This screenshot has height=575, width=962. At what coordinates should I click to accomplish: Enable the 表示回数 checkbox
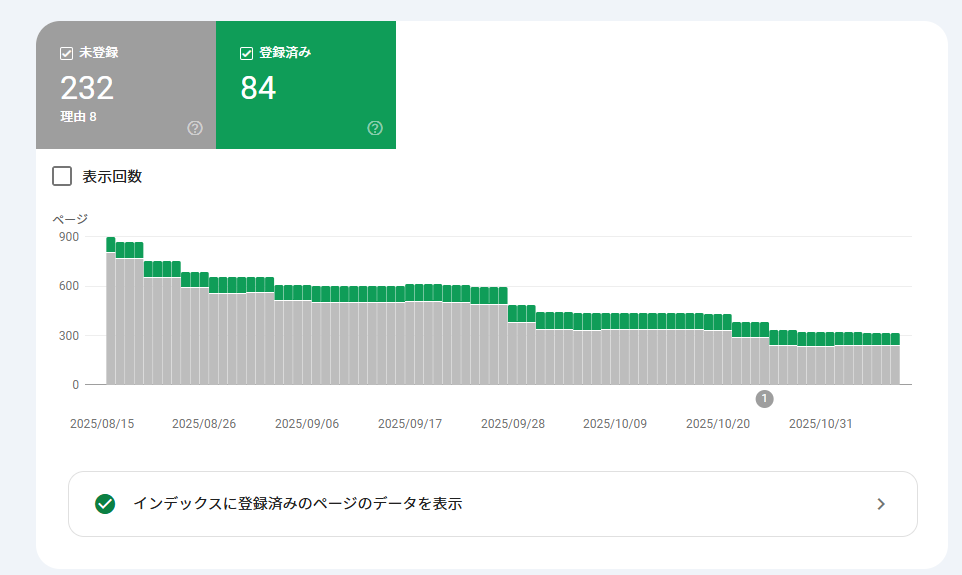click(x=62, y=177)
